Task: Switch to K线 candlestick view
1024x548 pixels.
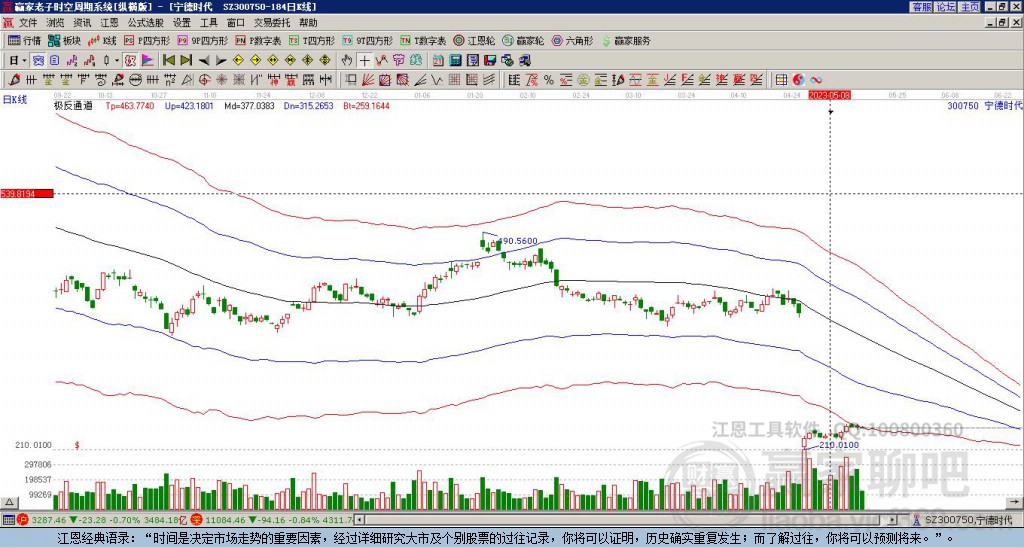Action: point(103,40)
